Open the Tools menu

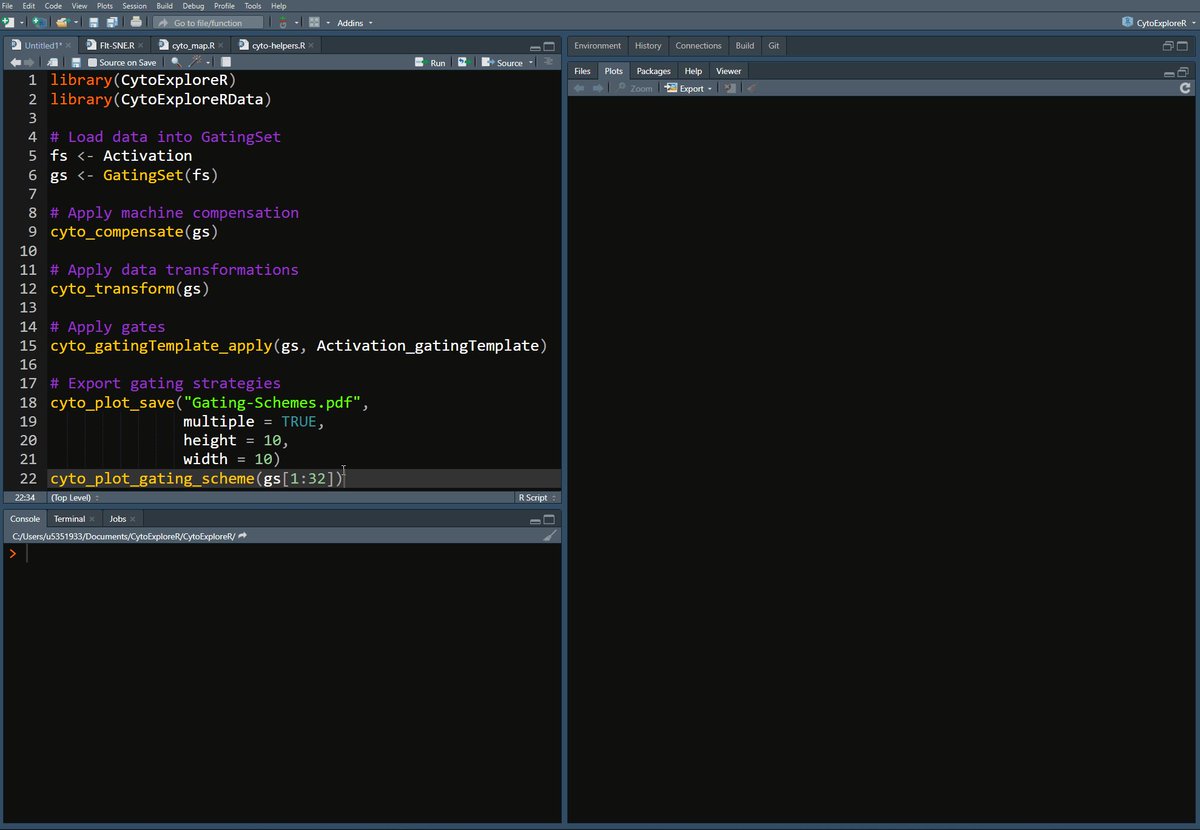click(253, 6)
